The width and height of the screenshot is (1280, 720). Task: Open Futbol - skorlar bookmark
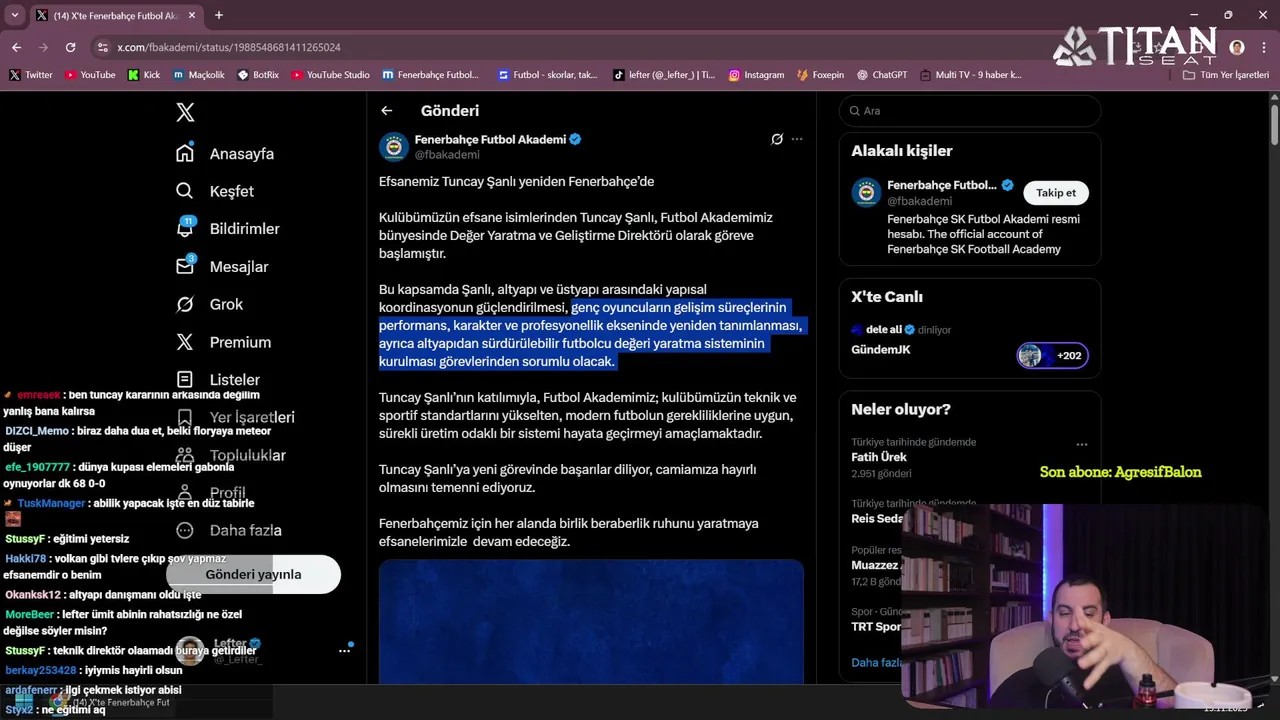coord(548,75)
